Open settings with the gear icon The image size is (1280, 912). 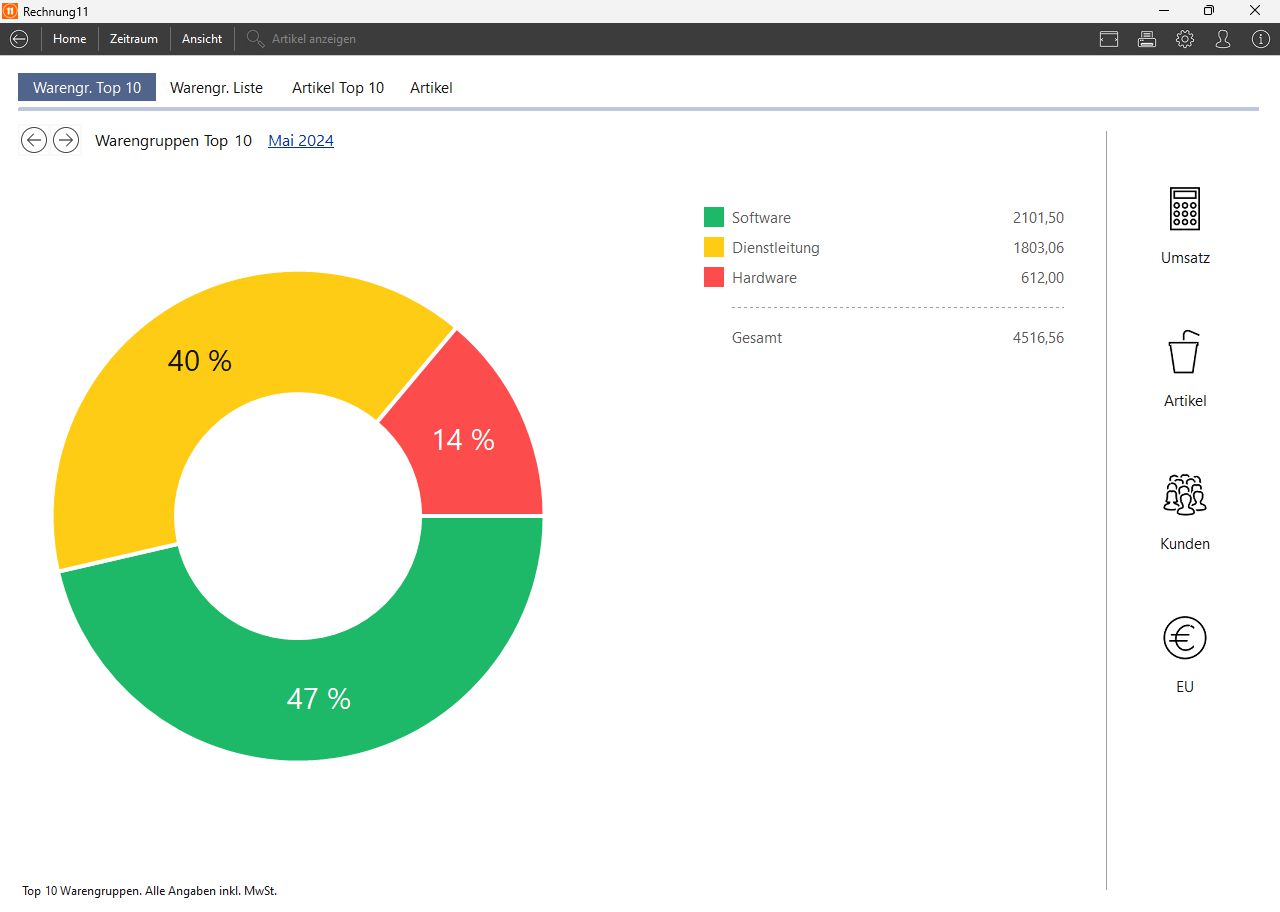click(1185, 39)
